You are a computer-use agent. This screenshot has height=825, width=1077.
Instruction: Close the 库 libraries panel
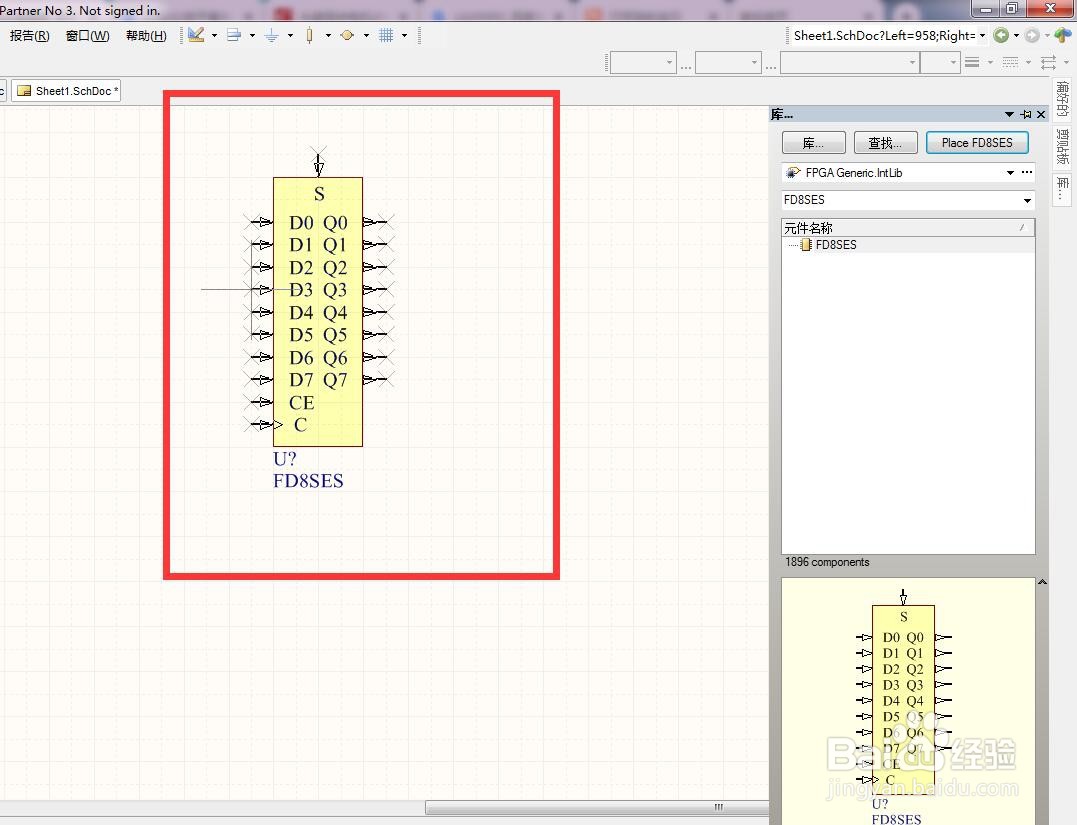tap(1041, 115)
